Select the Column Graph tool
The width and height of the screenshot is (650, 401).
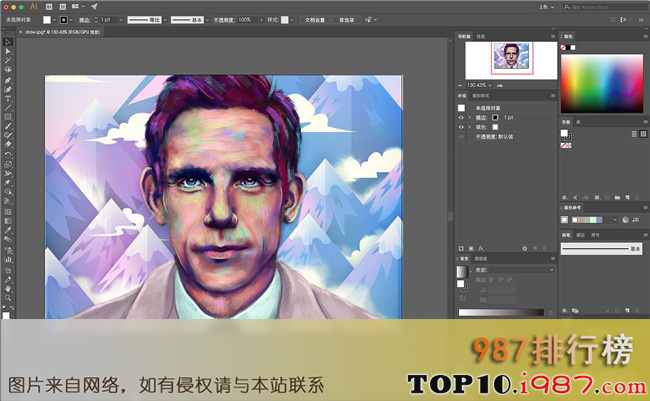tap(8, 260)
